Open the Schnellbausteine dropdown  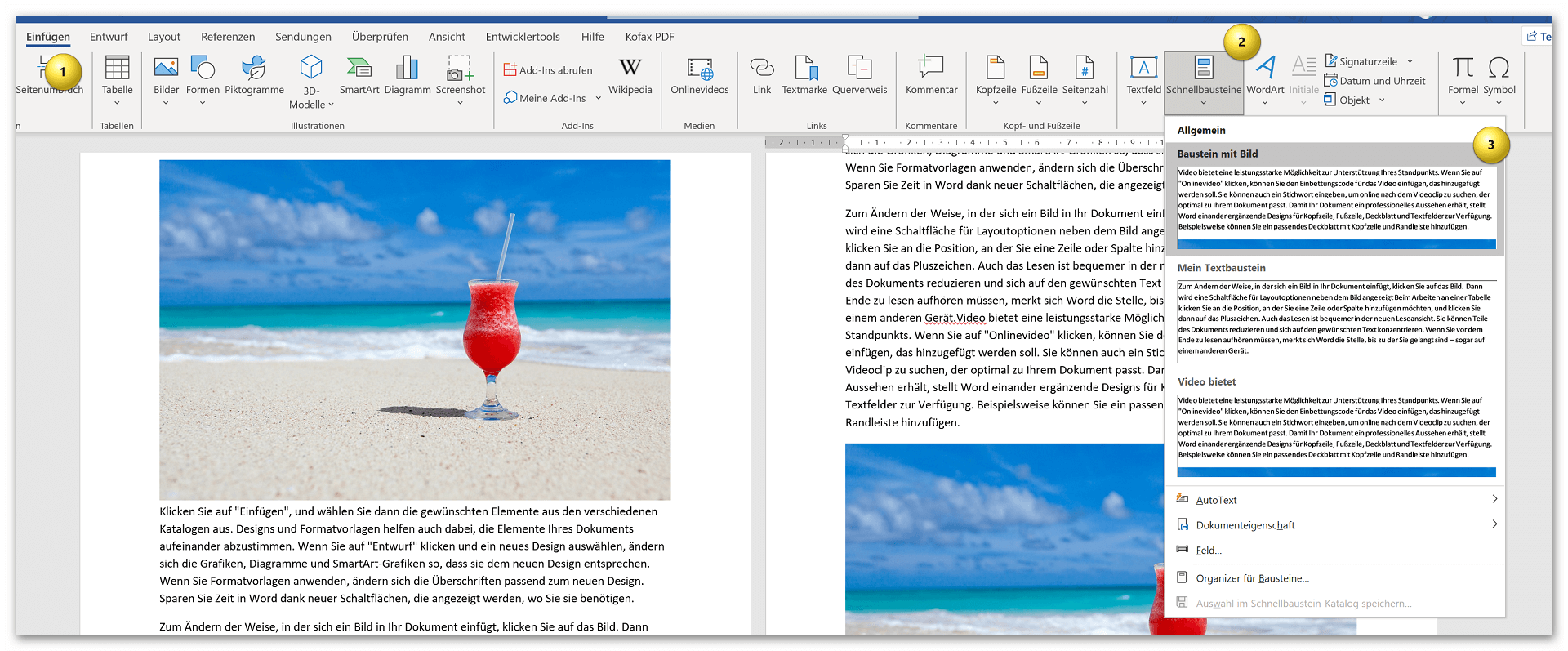point(1204,80)
